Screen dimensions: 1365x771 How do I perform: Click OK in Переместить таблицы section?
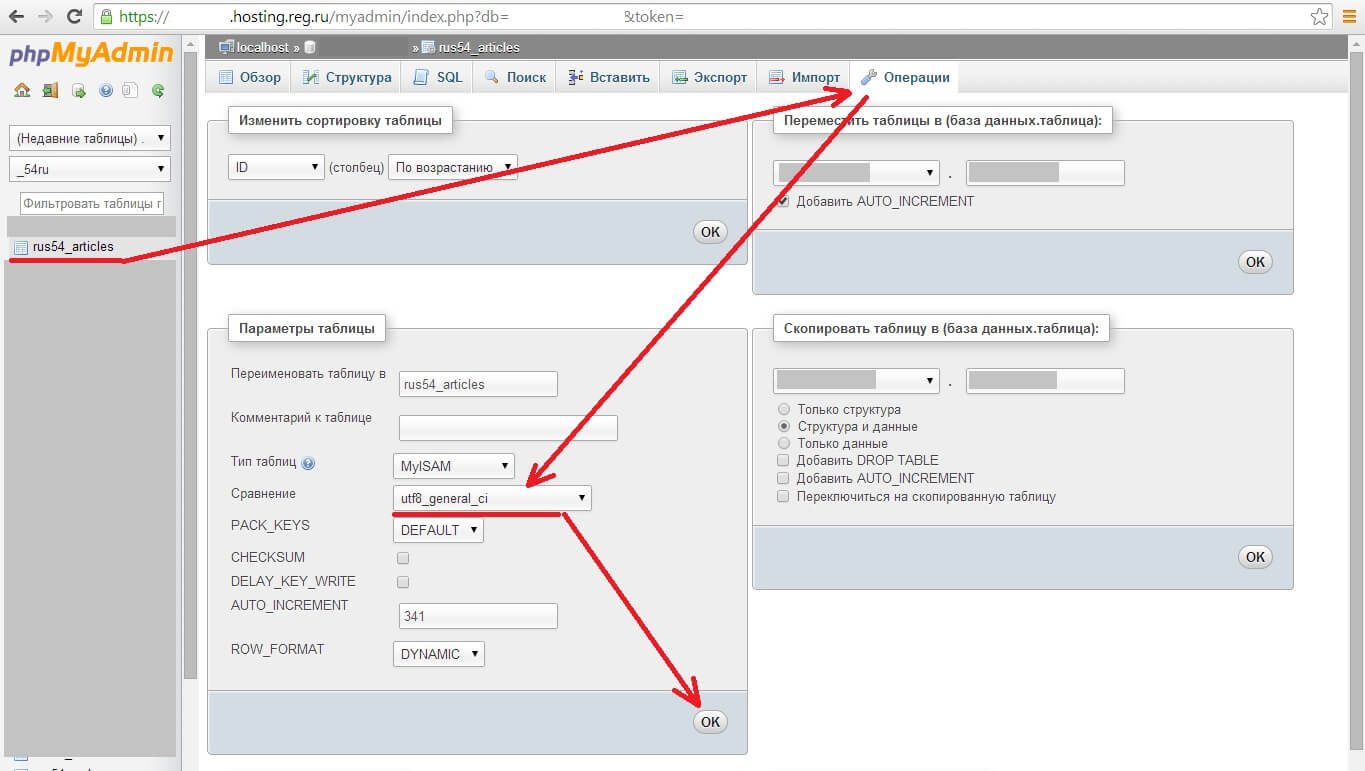click(x=1255, y=262)
